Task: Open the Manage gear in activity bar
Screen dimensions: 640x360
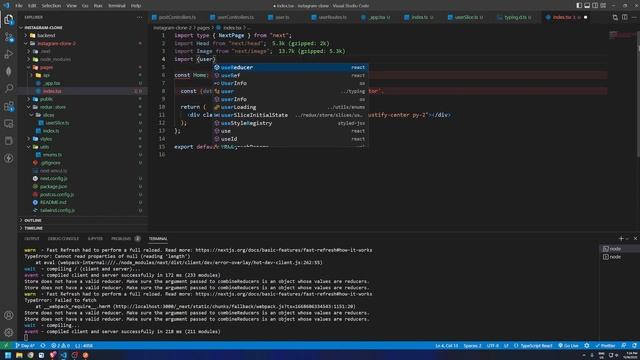Action: coord(9,332)
